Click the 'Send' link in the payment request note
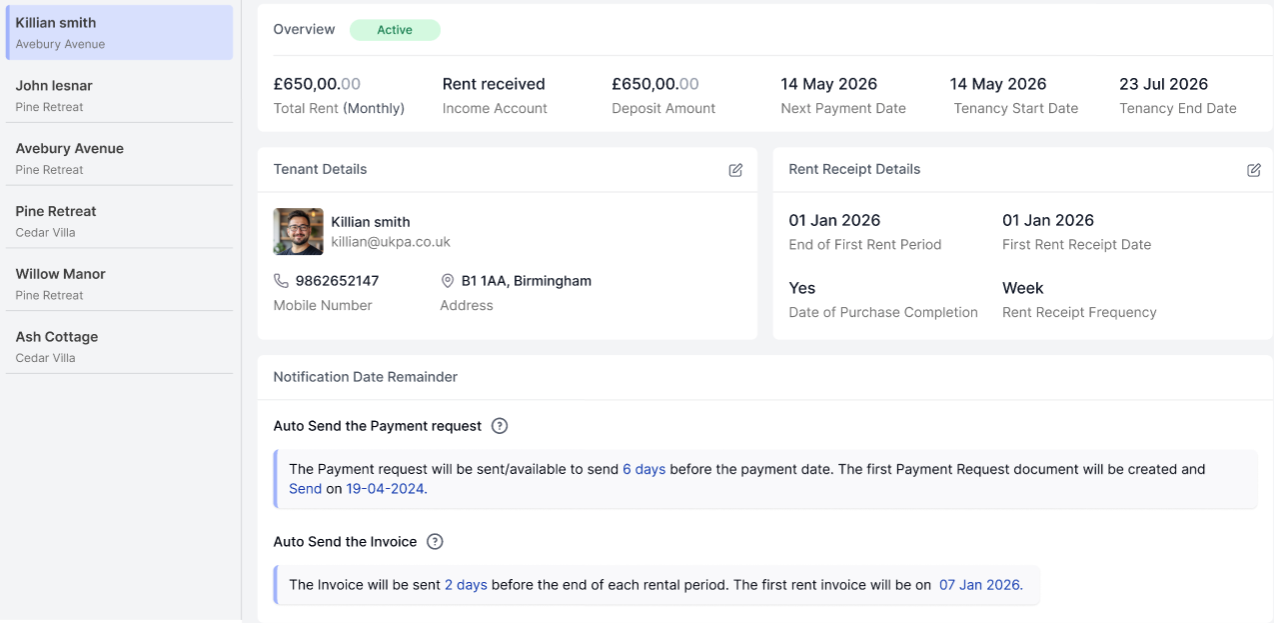This screenshot has height=623, width=1274. [x=305, y=489]
